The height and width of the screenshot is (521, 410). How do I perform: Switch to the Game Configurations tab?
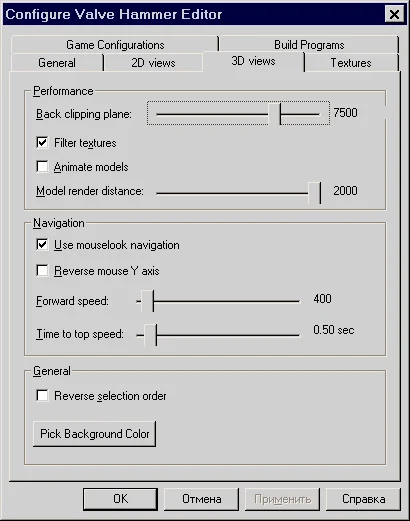pos(115,44)
